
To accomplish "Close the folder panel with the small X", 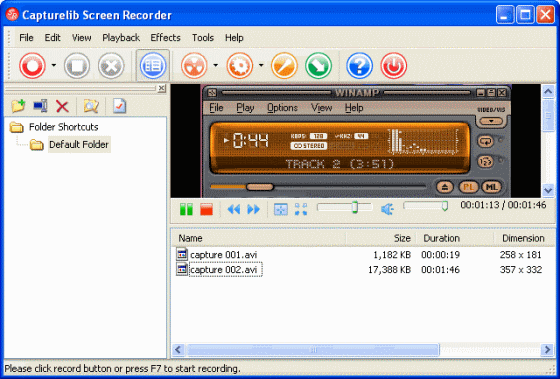I will (162, 88).
